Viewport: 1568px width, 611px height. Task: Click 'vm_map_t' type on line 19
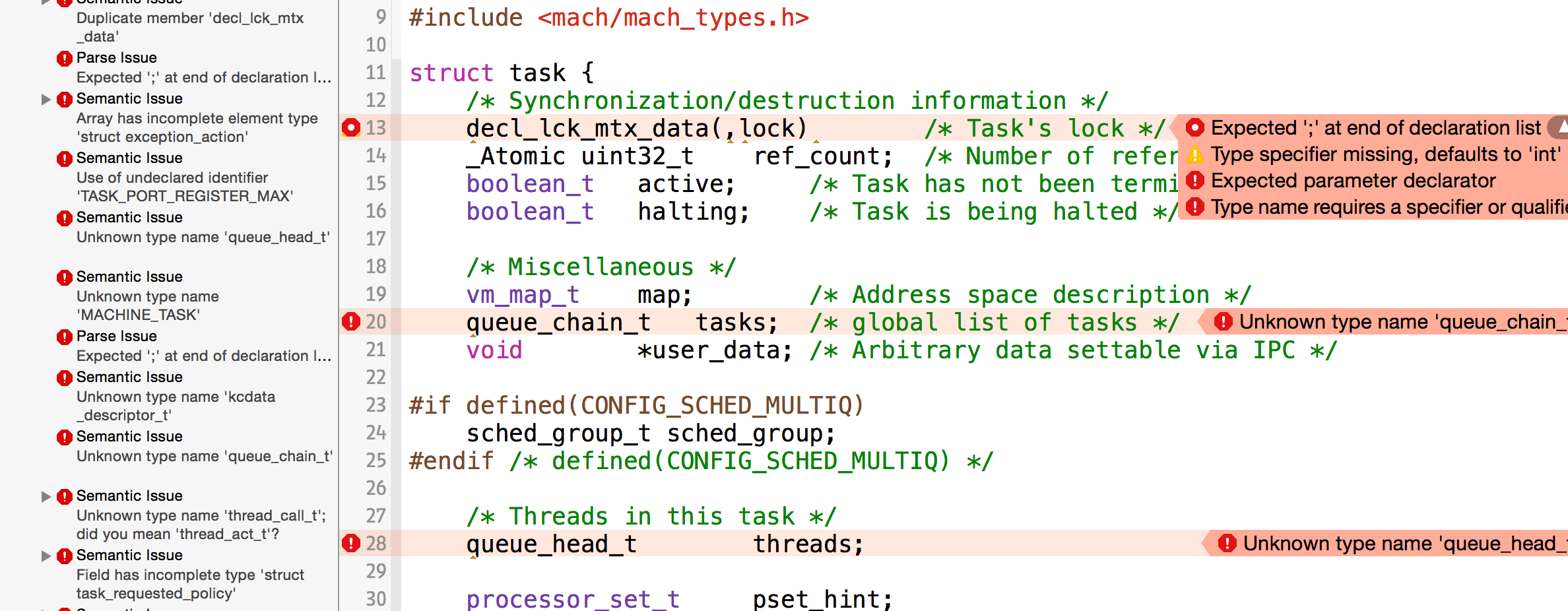pos(523,294)
